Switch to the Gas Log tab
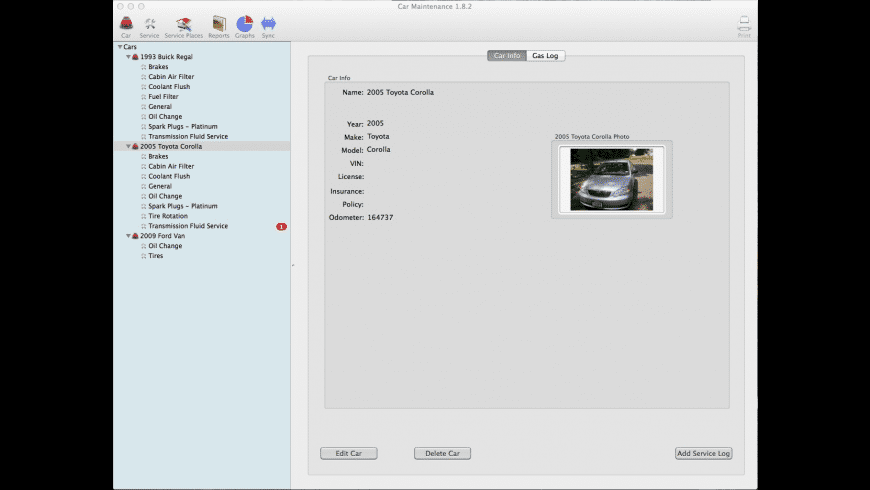870x490 pixels. click(x=546, y=56)
